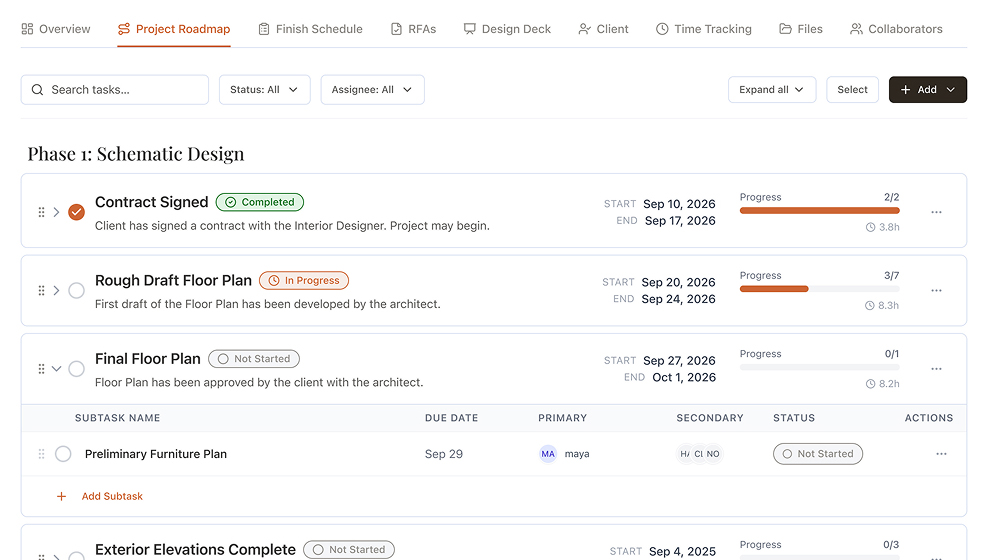Click Oct 1, 2026 end date

click(684, 378)
